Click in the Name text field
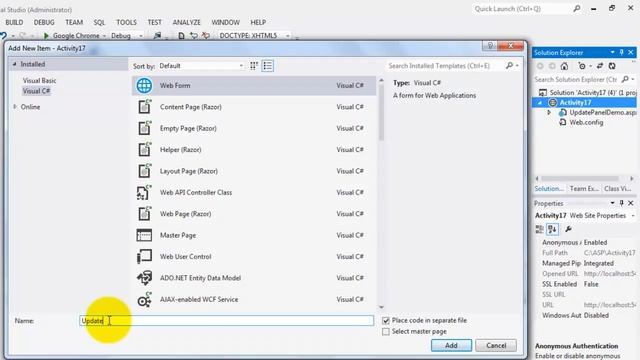The width and height of the screenshot is (640, 360). 227,321
